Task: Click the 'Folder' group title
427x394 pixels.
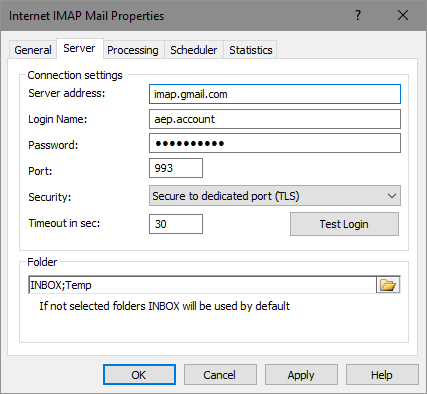Action: coord(42,262)
